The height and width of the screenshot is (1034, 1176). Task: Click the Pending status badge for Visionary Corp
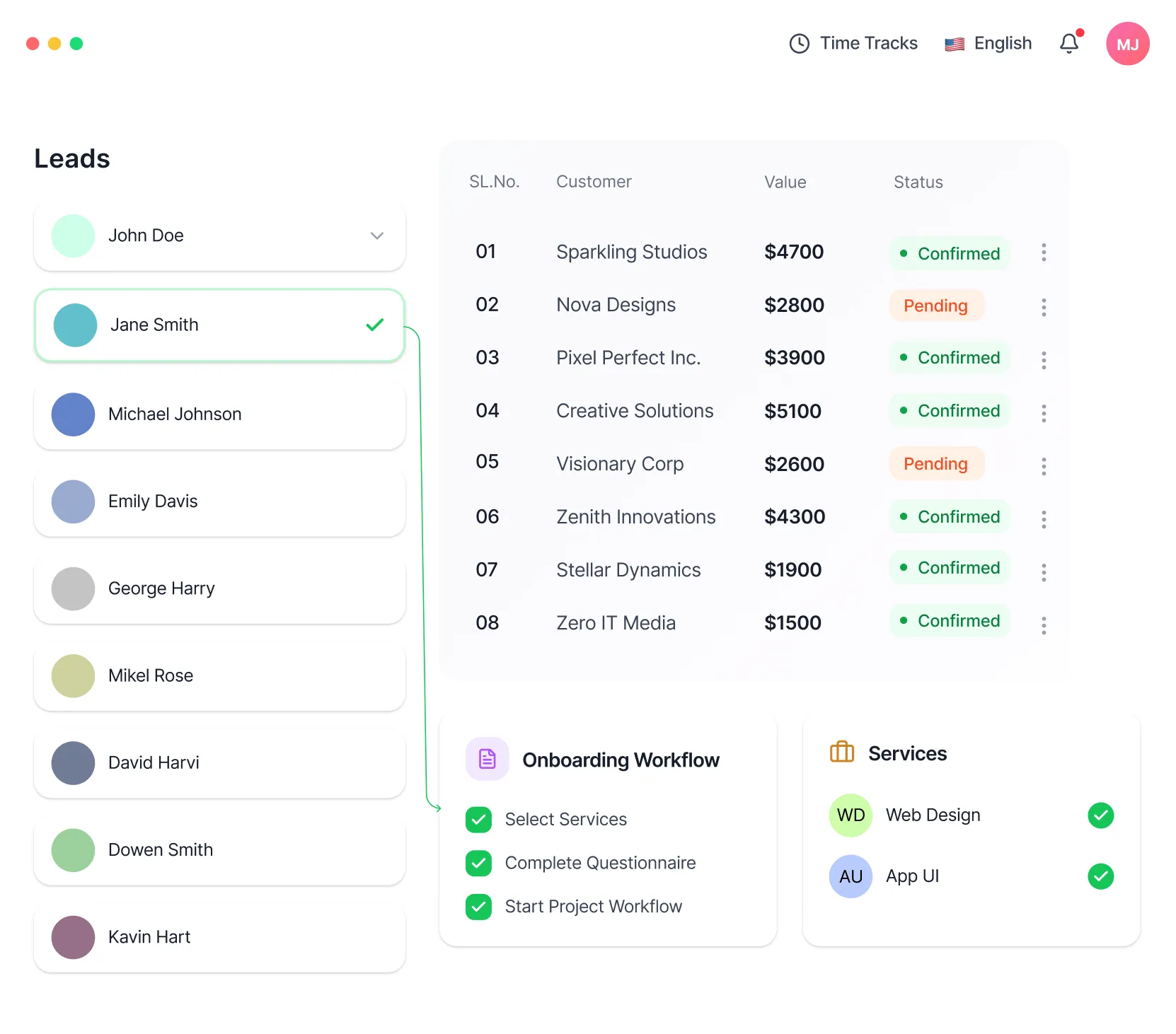click(x=935, y=464)
